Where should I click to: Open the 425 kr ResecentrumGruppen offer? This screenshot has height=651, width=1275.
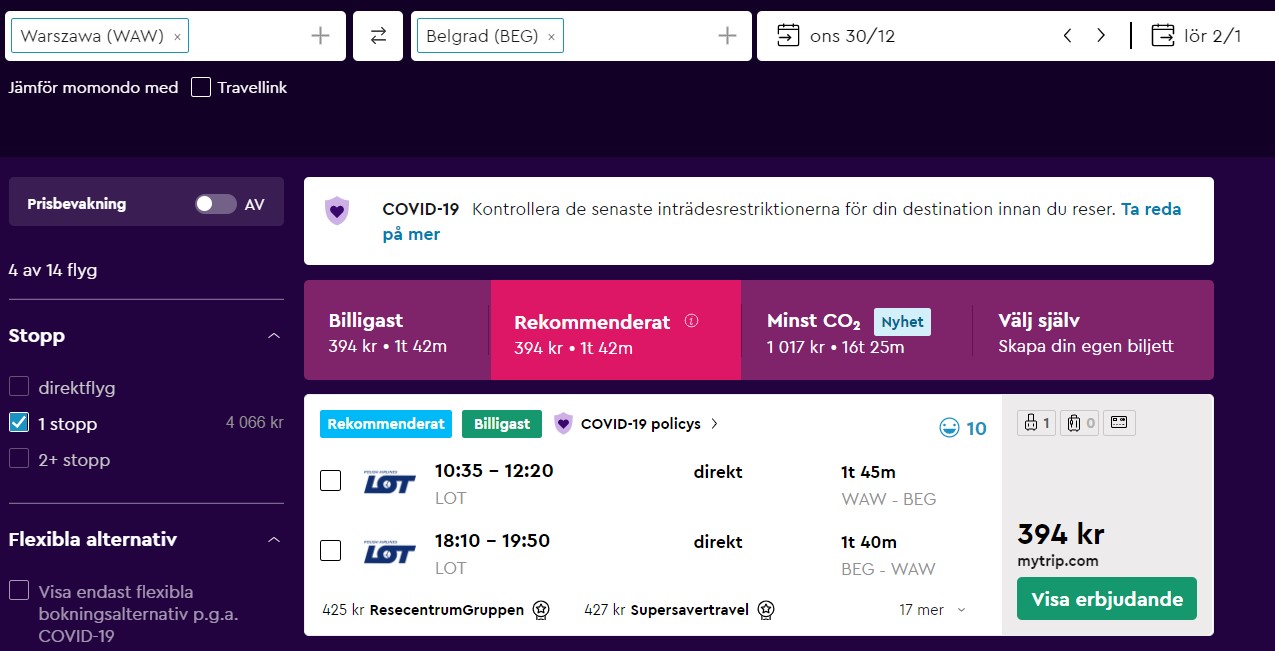click(x=423, y=609)
